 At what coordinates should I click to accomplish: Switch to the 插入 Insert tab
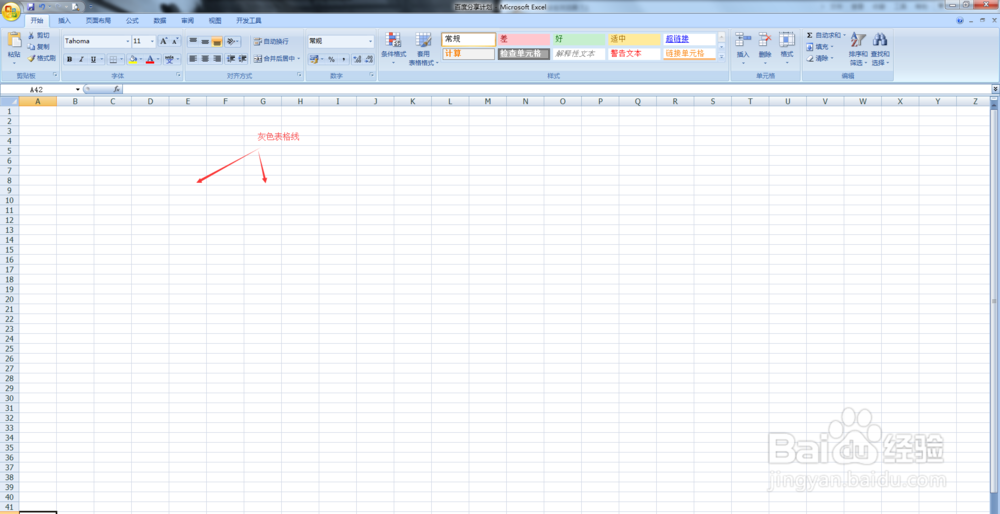64,20
